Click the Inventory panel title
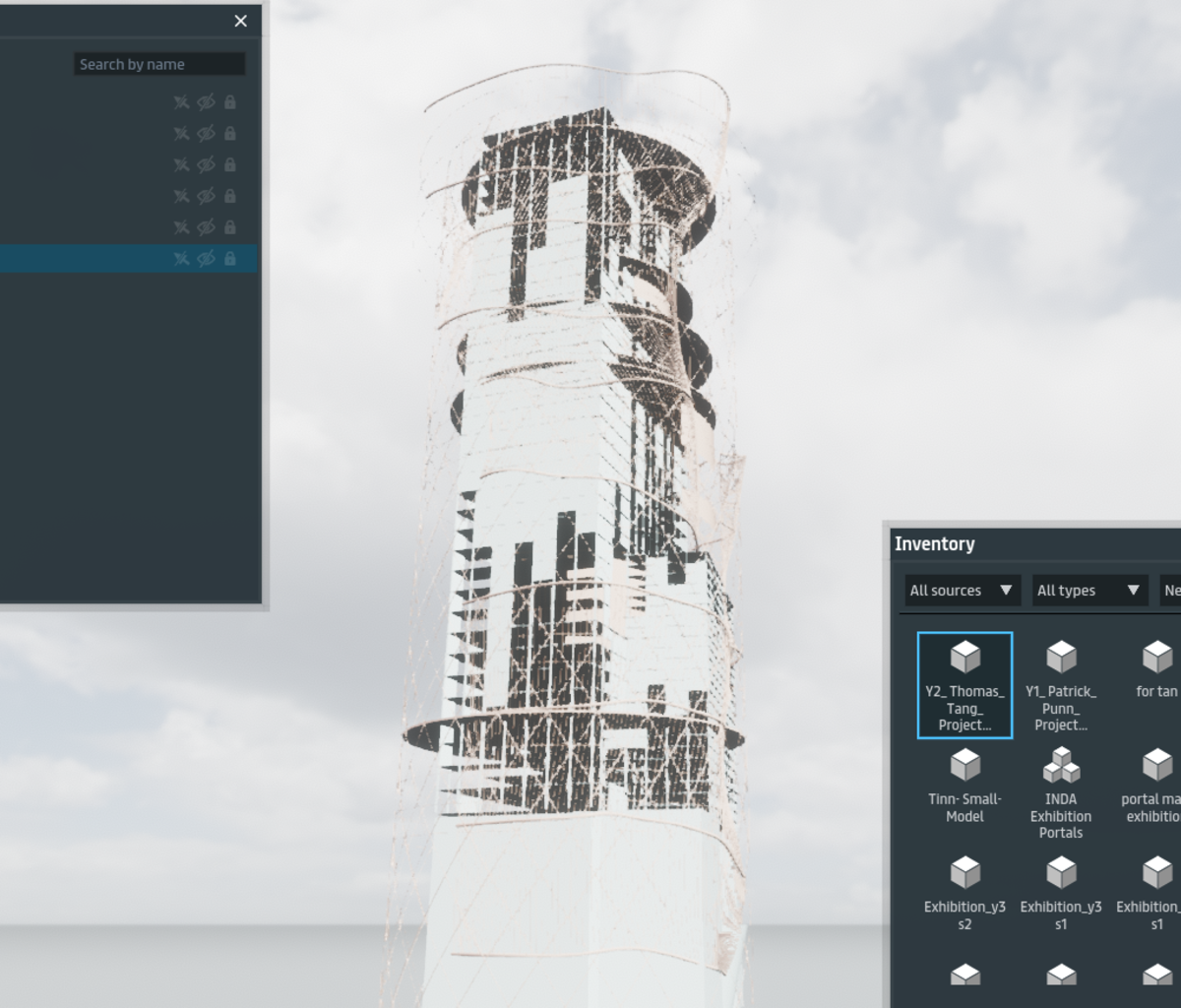The width and height of the screenshot is (1181, 1008). [x=934, y=544]
